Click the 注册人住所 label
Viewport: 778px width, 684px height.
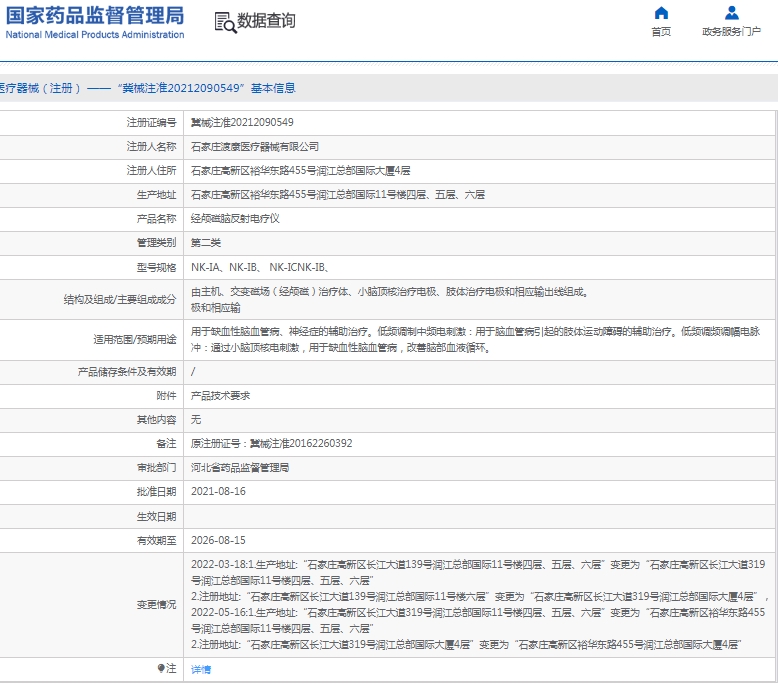pos(151,171)
